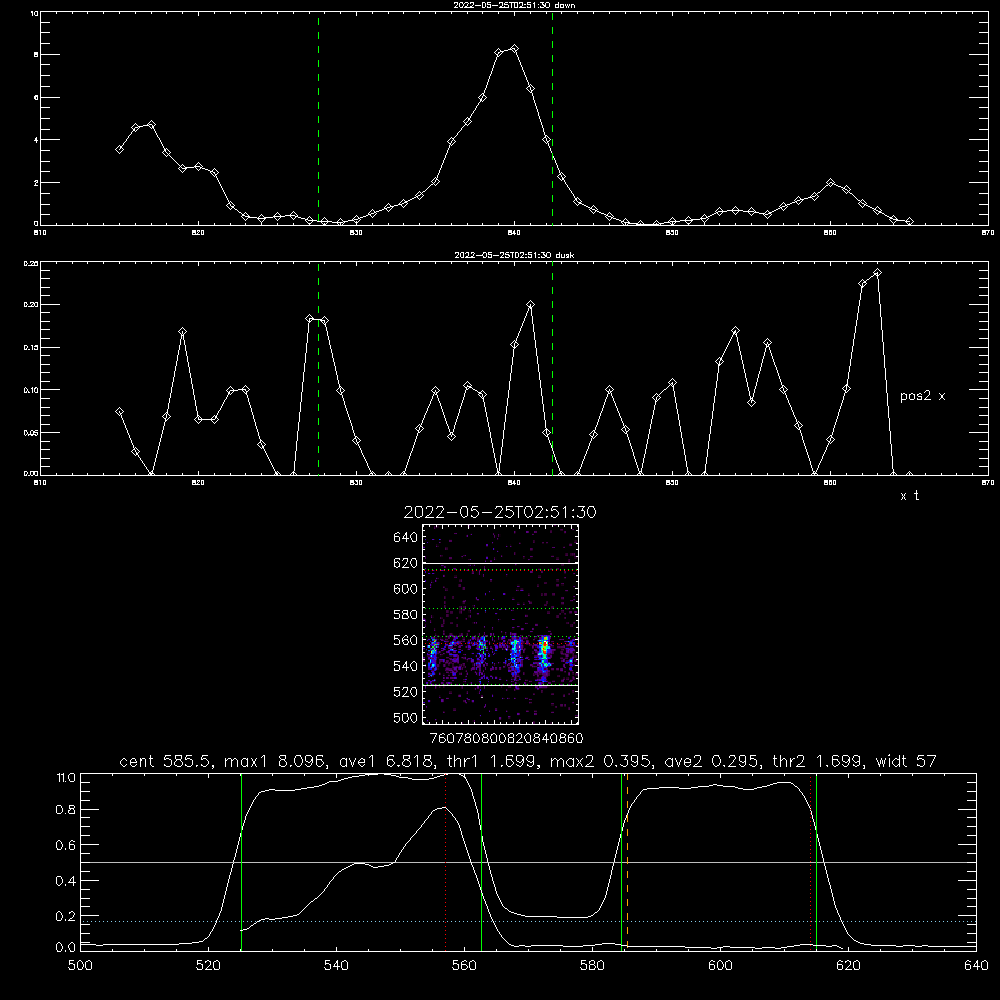This screenshot has height=1000, width=1000.
Task: Click the right green dashed line in dusk plot
Action: (x=552, y=368)
